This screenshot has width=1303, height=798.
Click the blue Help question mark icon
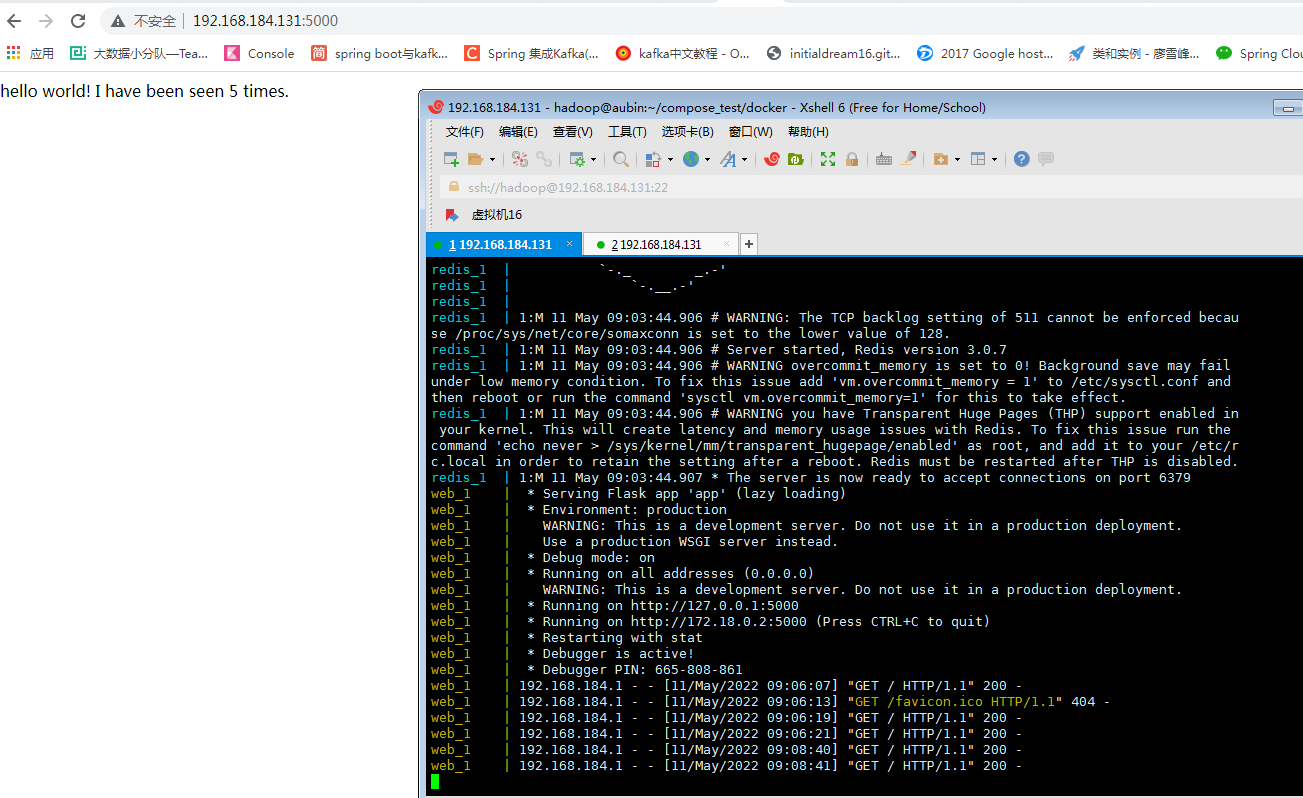click(x=1021, y=159)
